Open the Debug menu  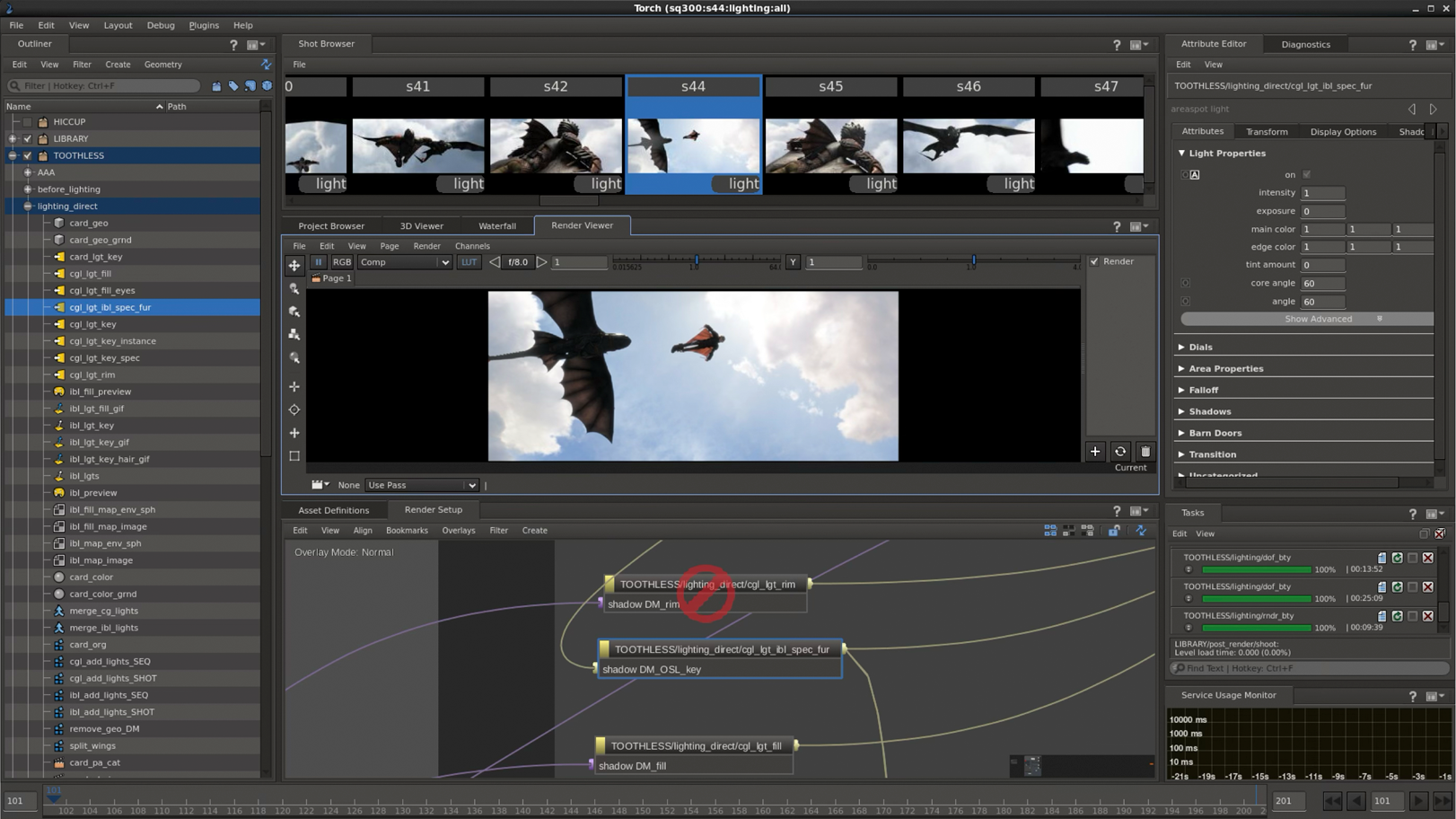[161, 25]
